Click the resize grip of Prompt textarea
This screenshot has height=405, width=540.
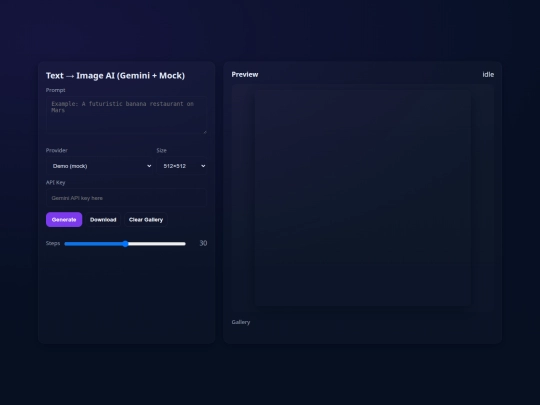pos(205,132)
